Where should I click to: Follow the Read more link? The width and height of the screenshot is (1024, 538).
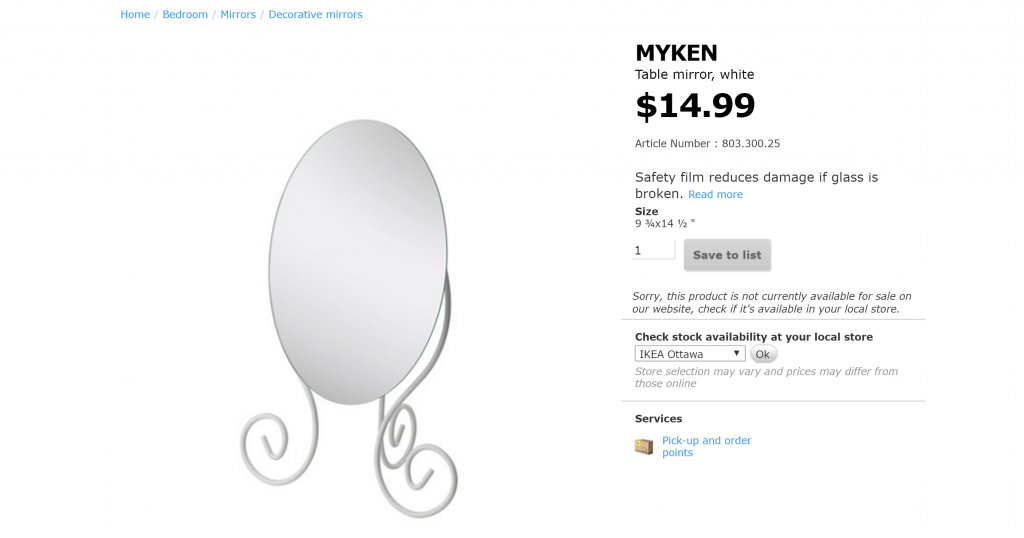click(x=715, y=195)
